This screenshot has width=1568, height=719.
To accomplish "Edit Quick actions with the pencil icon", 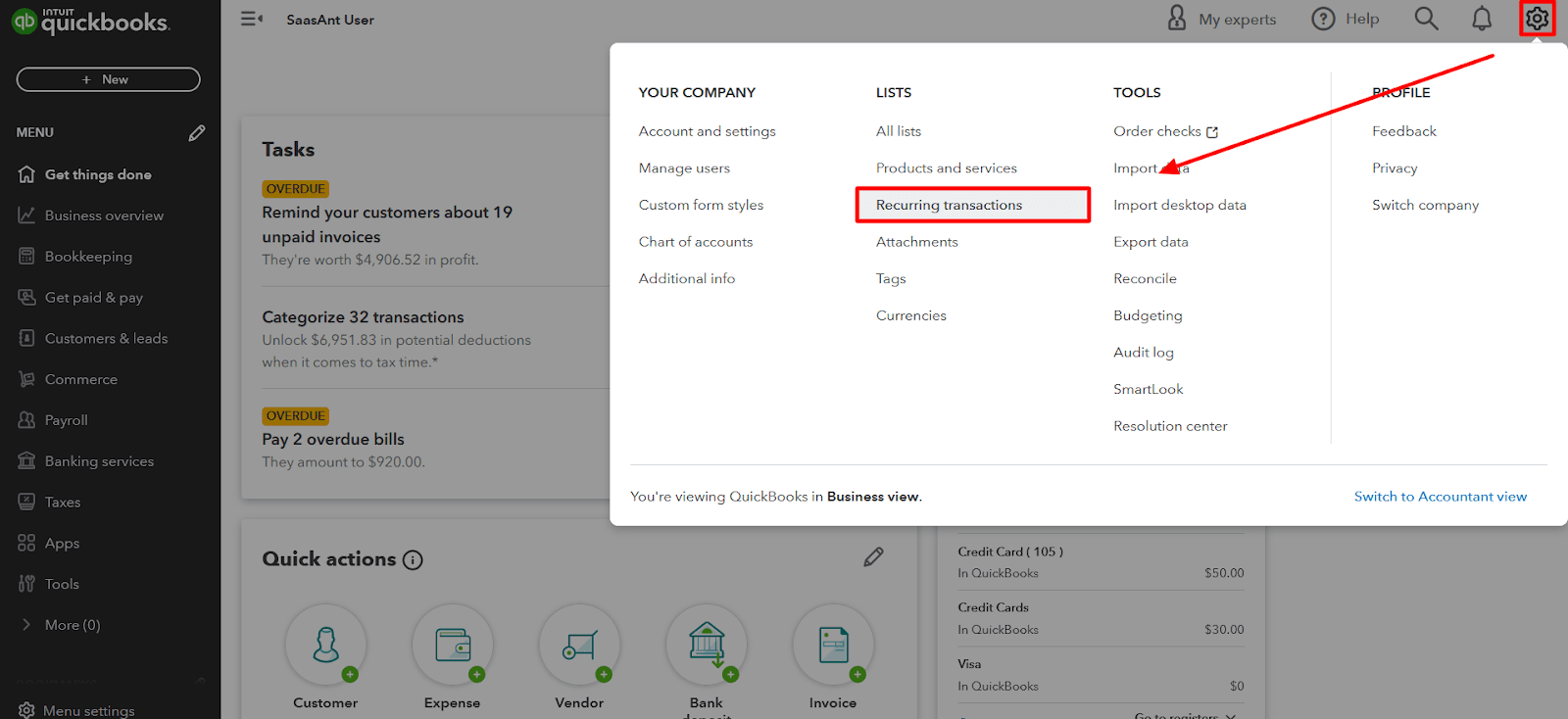I will point(873,557).
